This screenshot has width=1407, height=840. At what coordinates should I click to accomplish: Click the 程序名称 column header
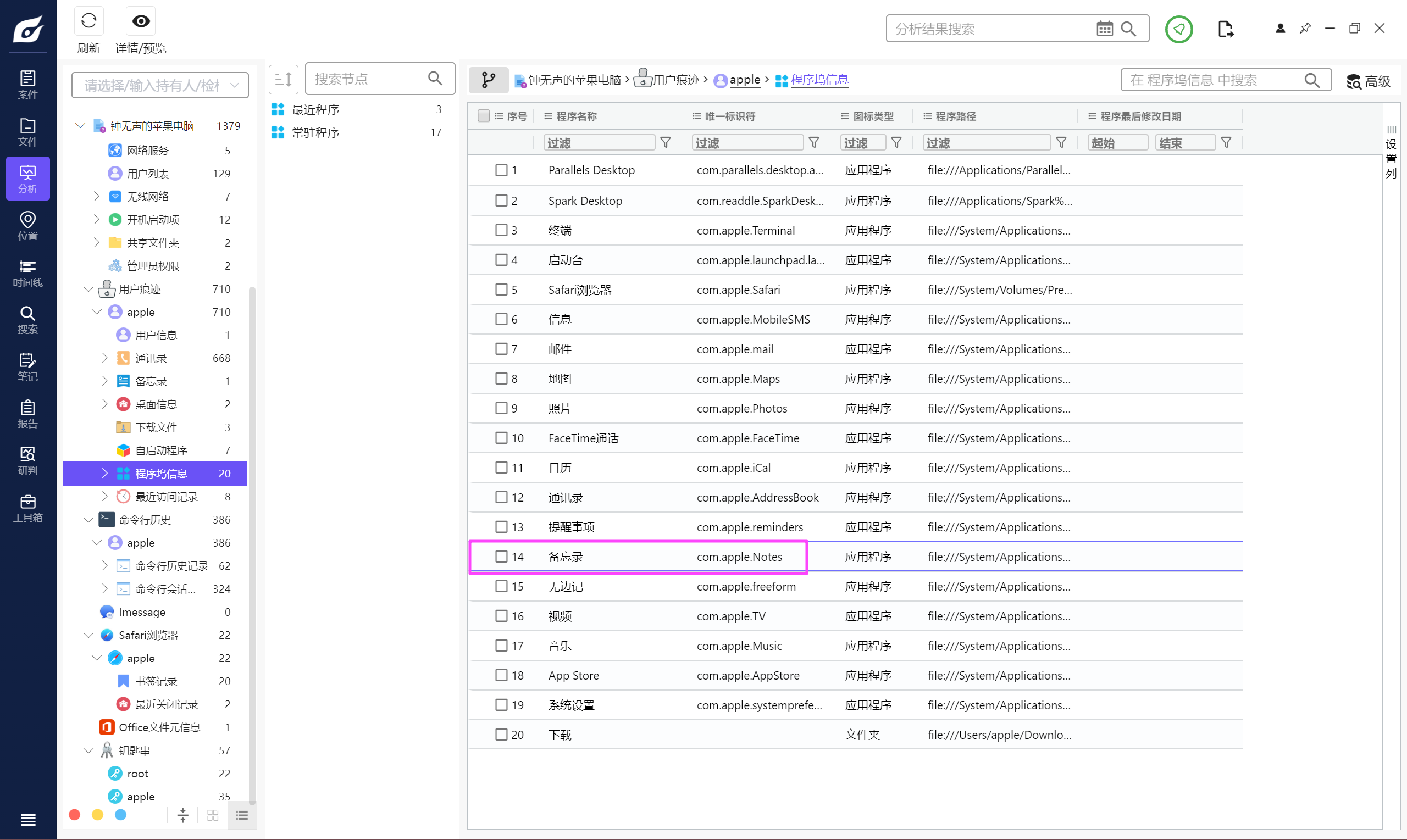(577, 116)
